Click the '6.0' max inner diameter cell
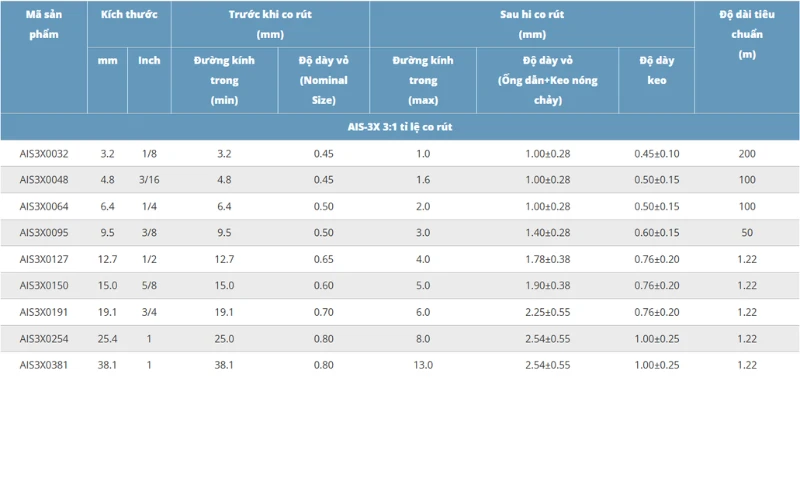Image resolution: width=800 pixels, height=500 pixels. (423, 312)
